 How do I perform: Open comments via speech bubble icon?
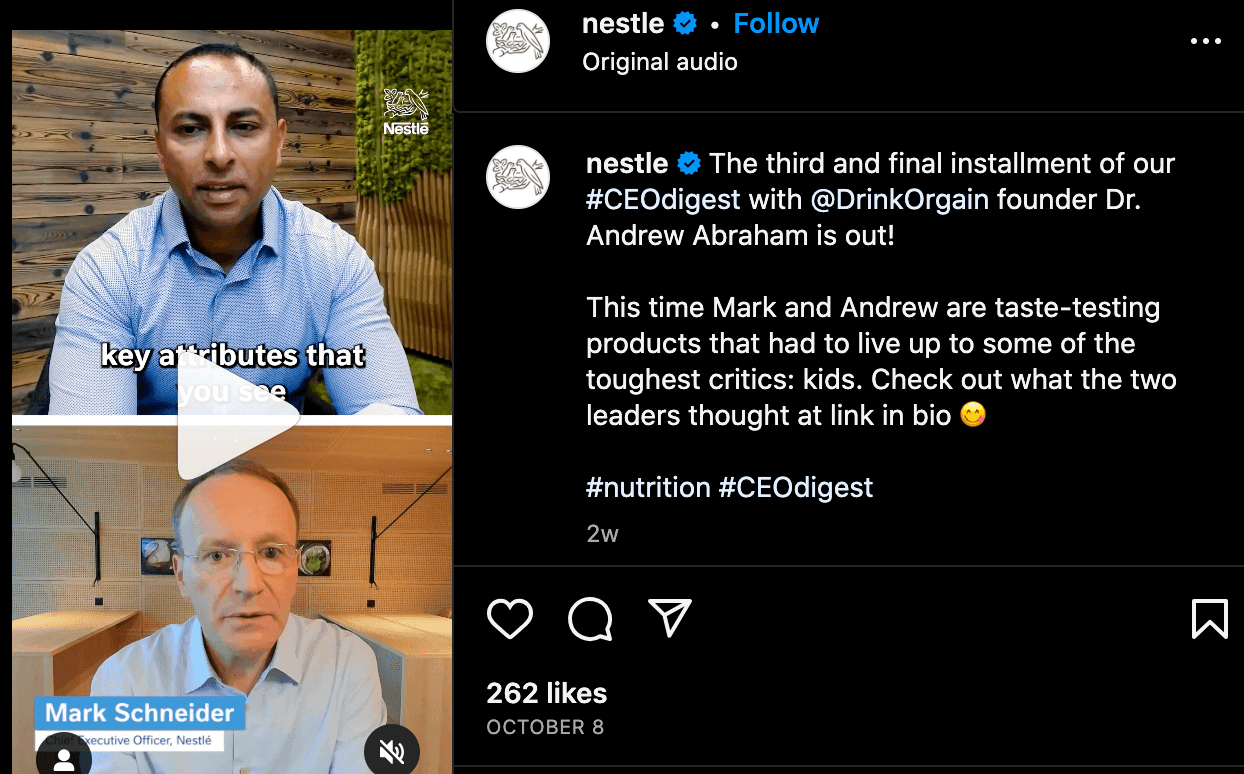tap(590, 619)
